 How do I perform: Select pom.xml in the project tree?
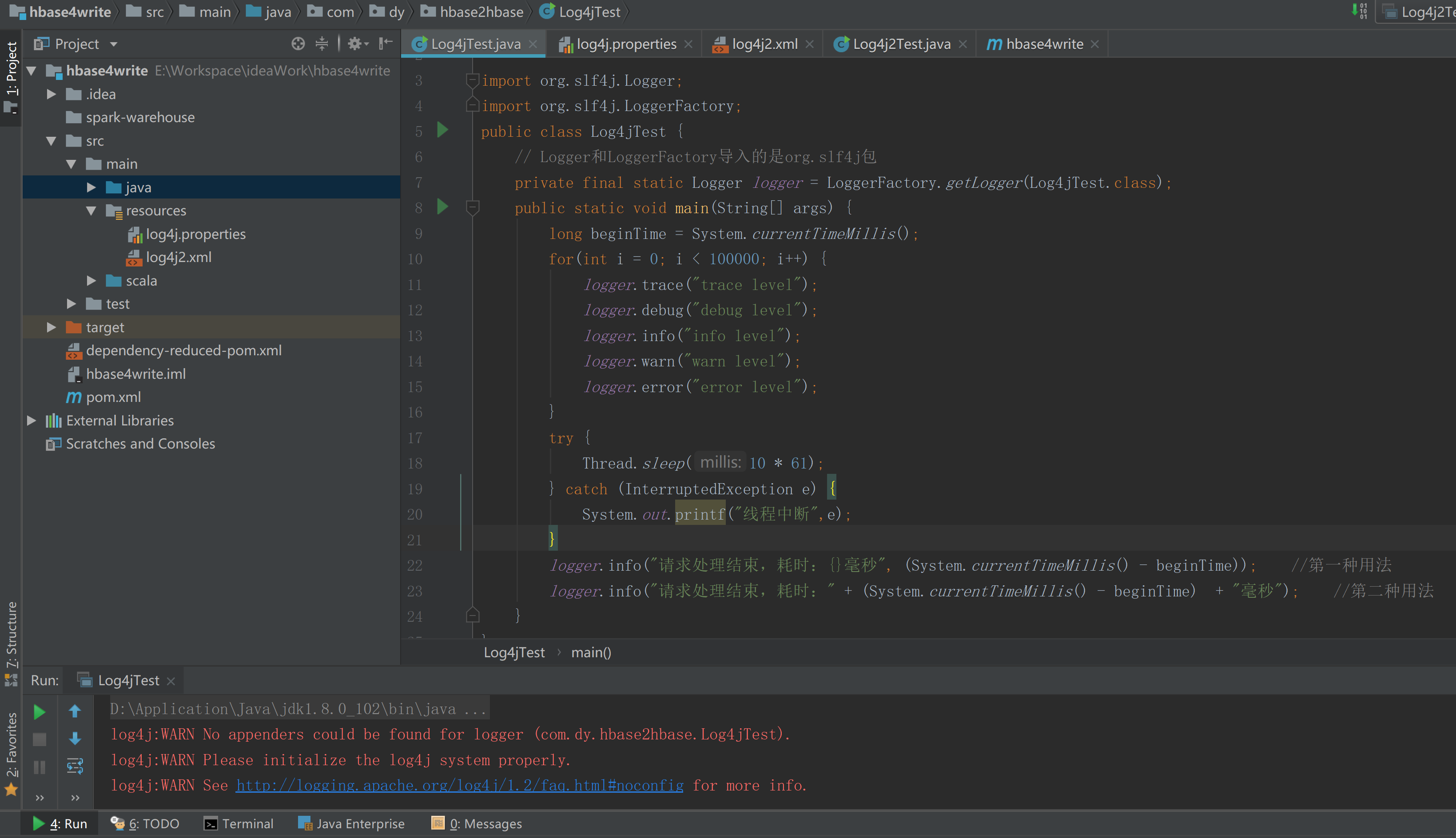(x=113, y=397)
